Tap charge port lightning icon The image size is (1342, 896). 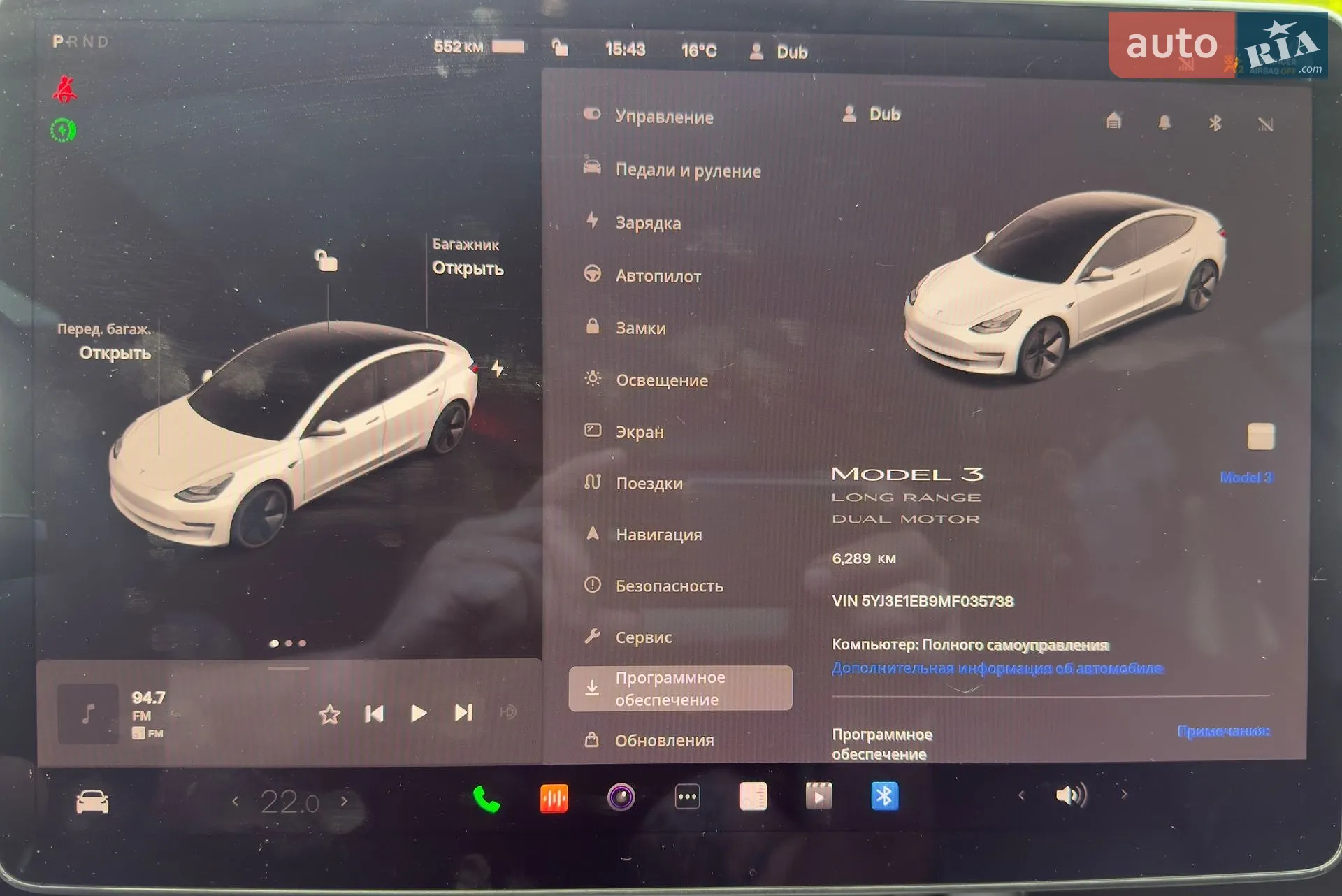click(497, 368)
